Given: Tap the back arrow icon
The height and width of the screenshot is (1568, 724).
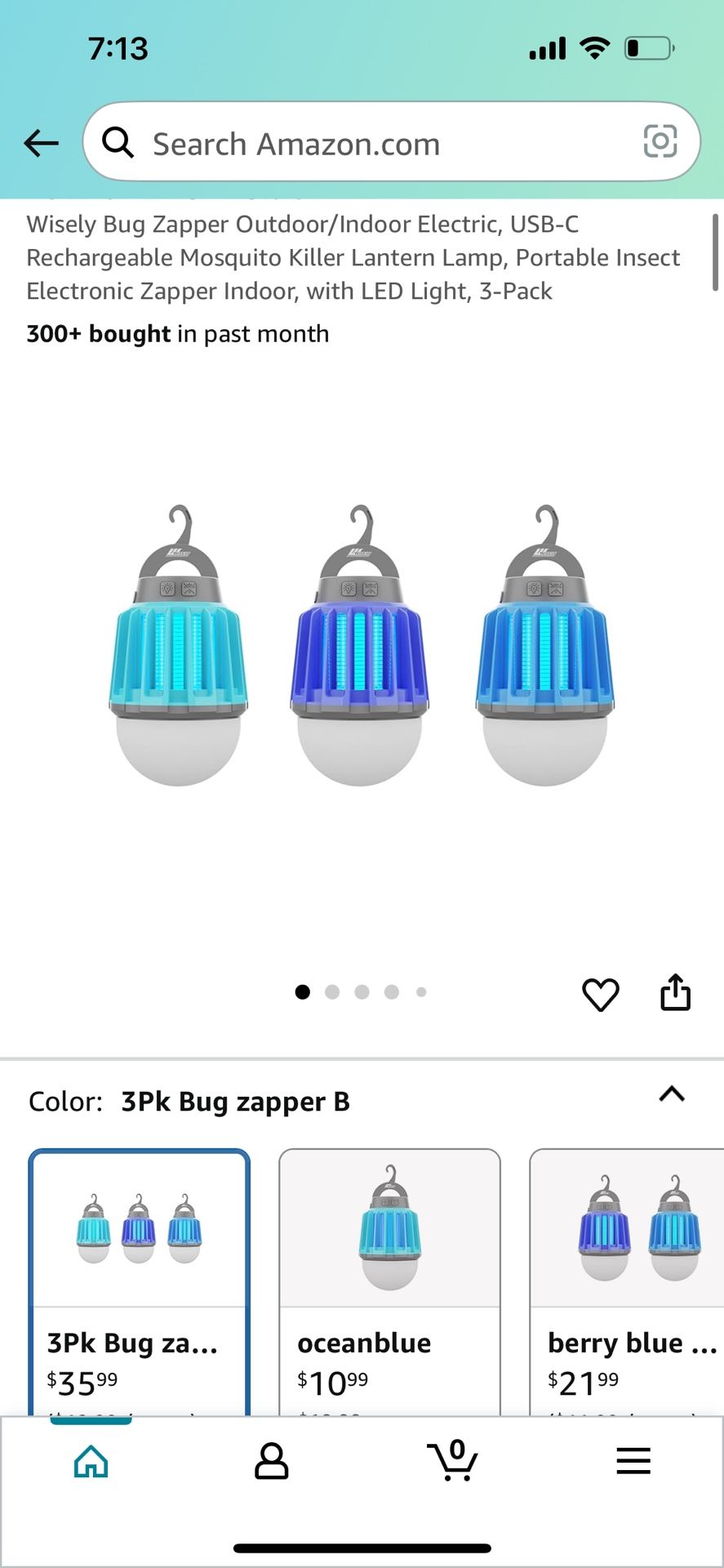Looking at the screenshot, I should click(42, 143).
